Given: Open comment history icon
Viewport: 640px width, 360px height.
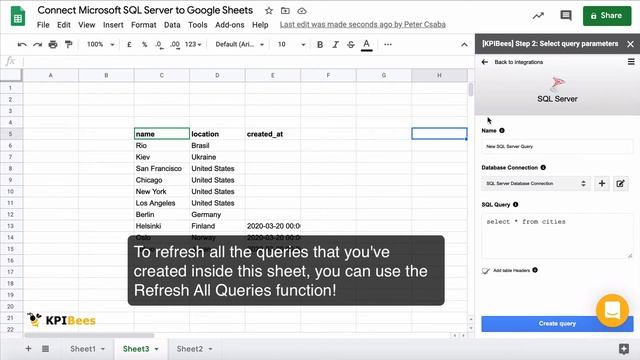Looking at the screenshot, I should pyautogui.click(x=566, y=16).
